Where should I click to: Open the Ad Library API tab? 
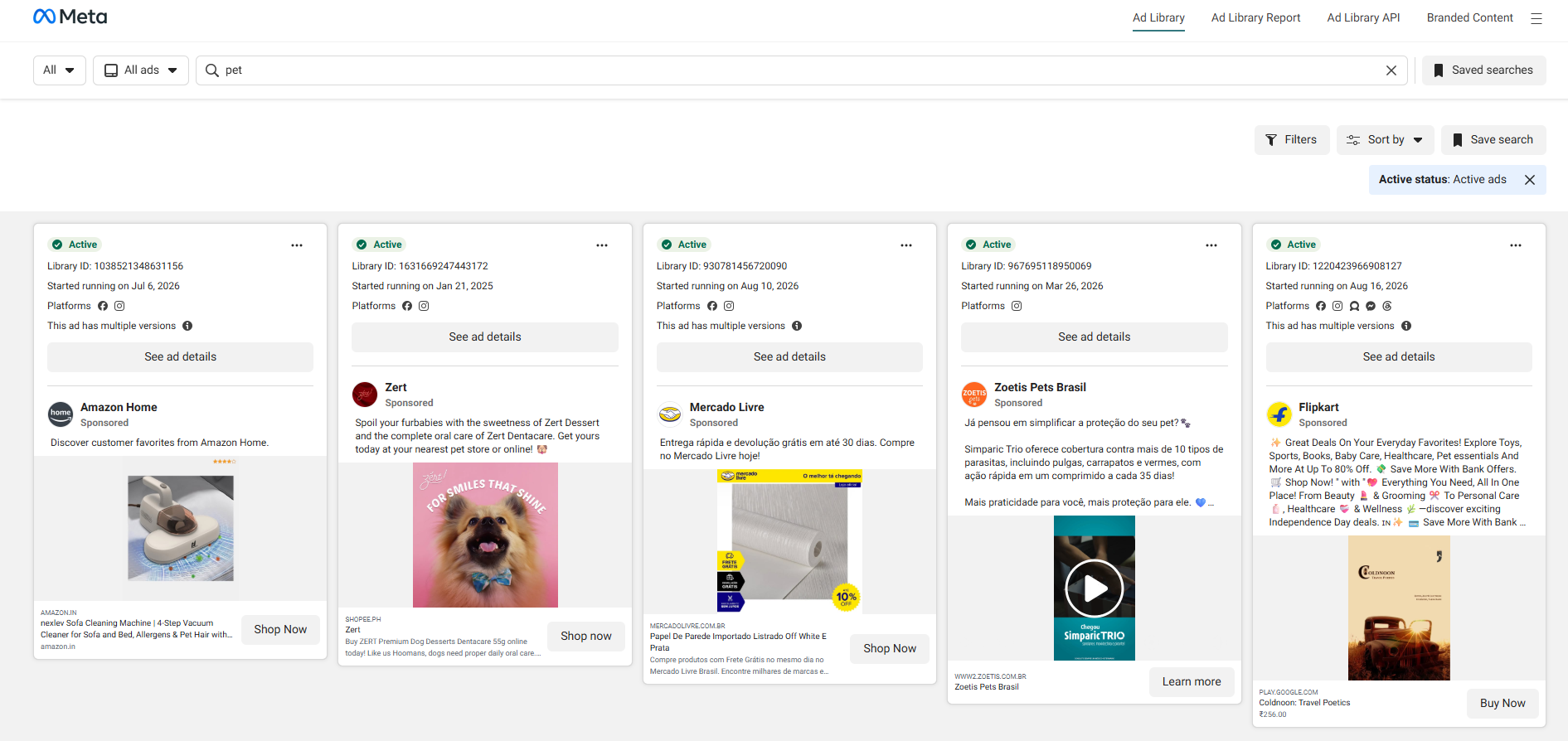1363,18
